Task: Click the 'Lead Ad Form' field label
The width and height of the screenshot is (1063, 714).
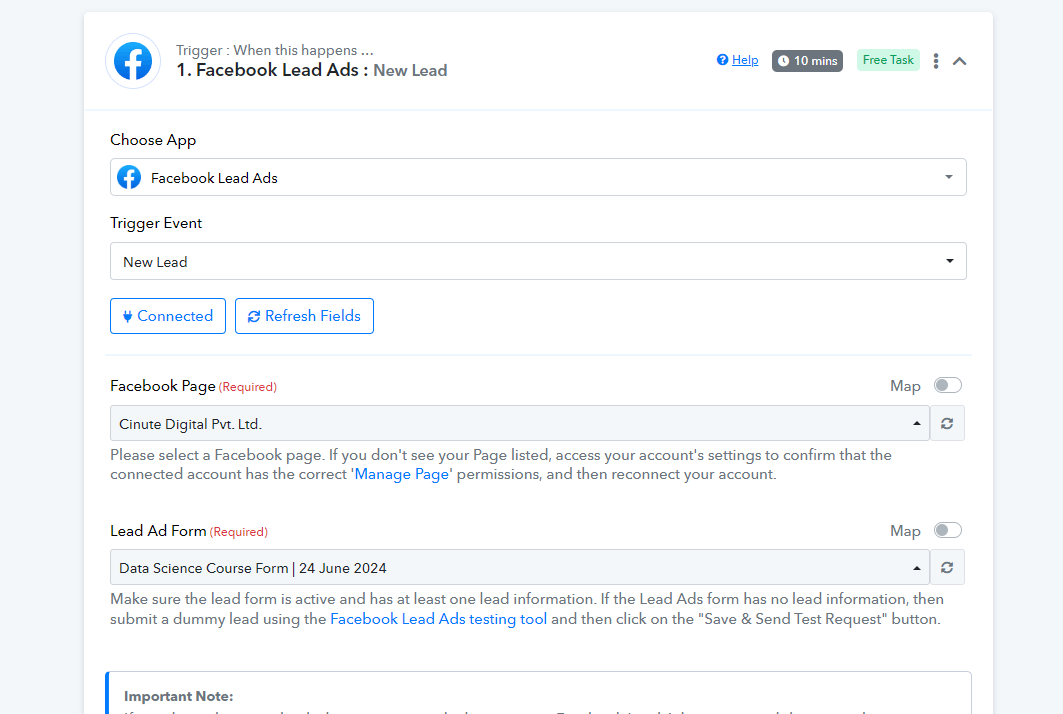Action: pyautogui.click(x=159, y=531)
